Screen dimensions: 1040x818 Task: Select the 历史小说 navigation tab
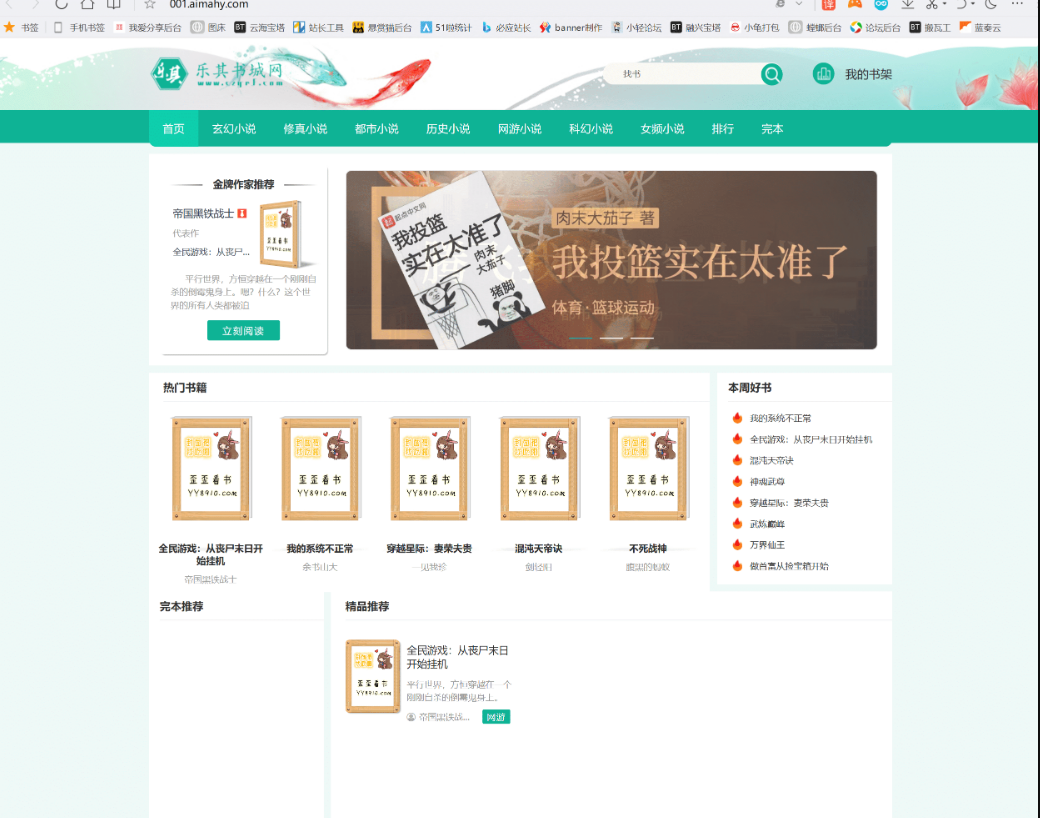(x=448, y=129)
